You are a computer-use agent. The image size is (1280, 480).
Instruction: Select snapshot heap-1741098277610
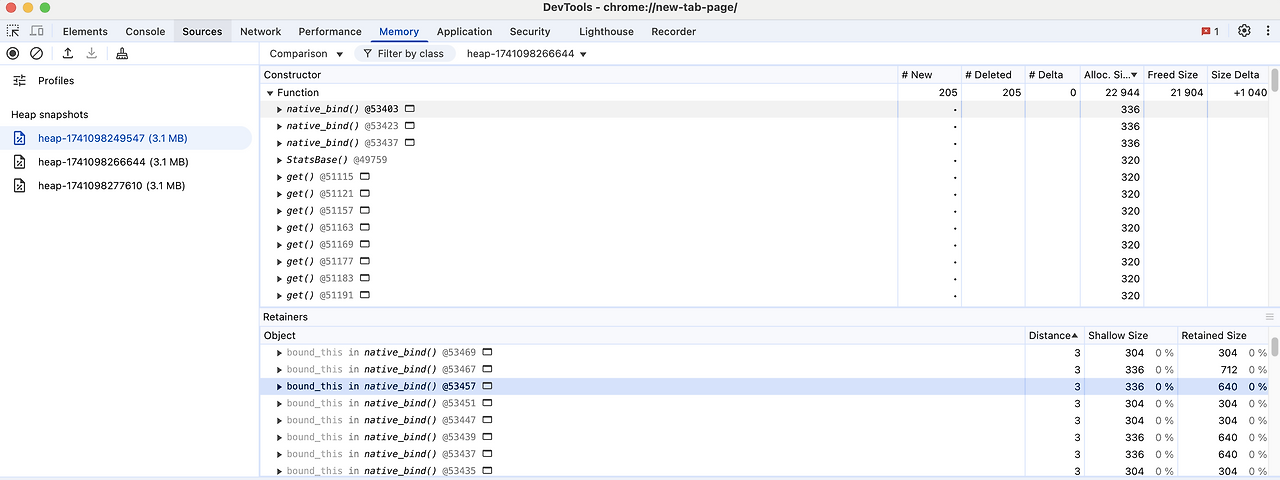[x=126, y=186]
